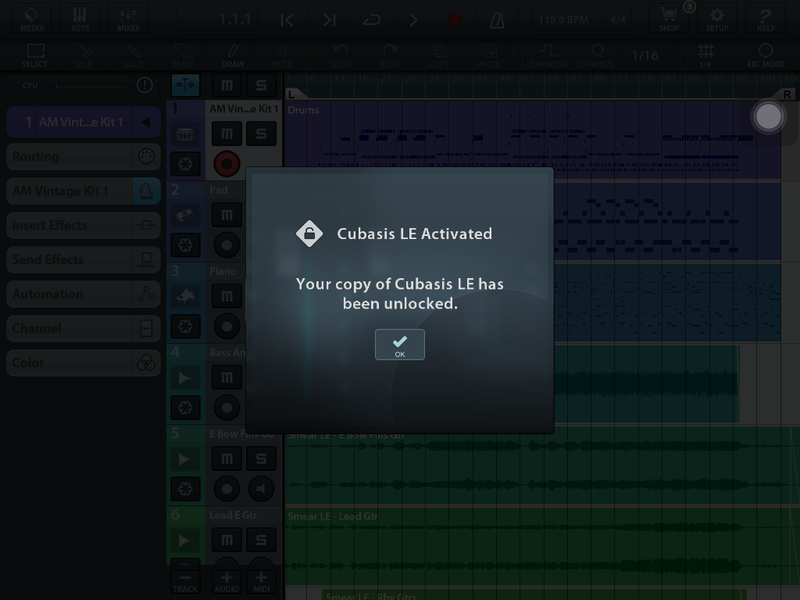The width and height of the screenshot is (800, 600).
Task: Open the Rec Mode options
Action: pos(765,55)
